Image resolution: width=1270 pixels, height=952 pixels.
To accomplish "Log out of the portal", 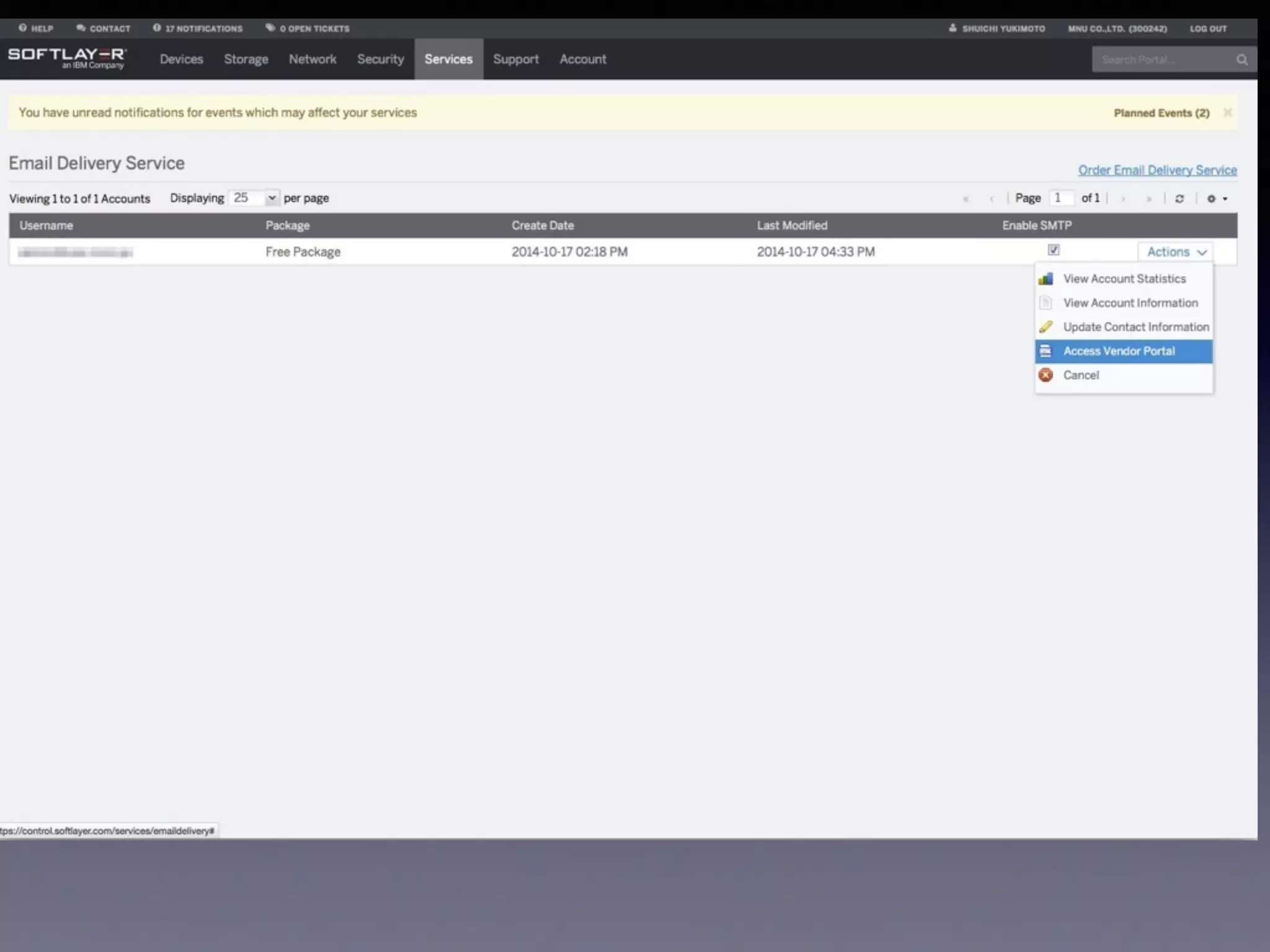I will coord(1208,29).
